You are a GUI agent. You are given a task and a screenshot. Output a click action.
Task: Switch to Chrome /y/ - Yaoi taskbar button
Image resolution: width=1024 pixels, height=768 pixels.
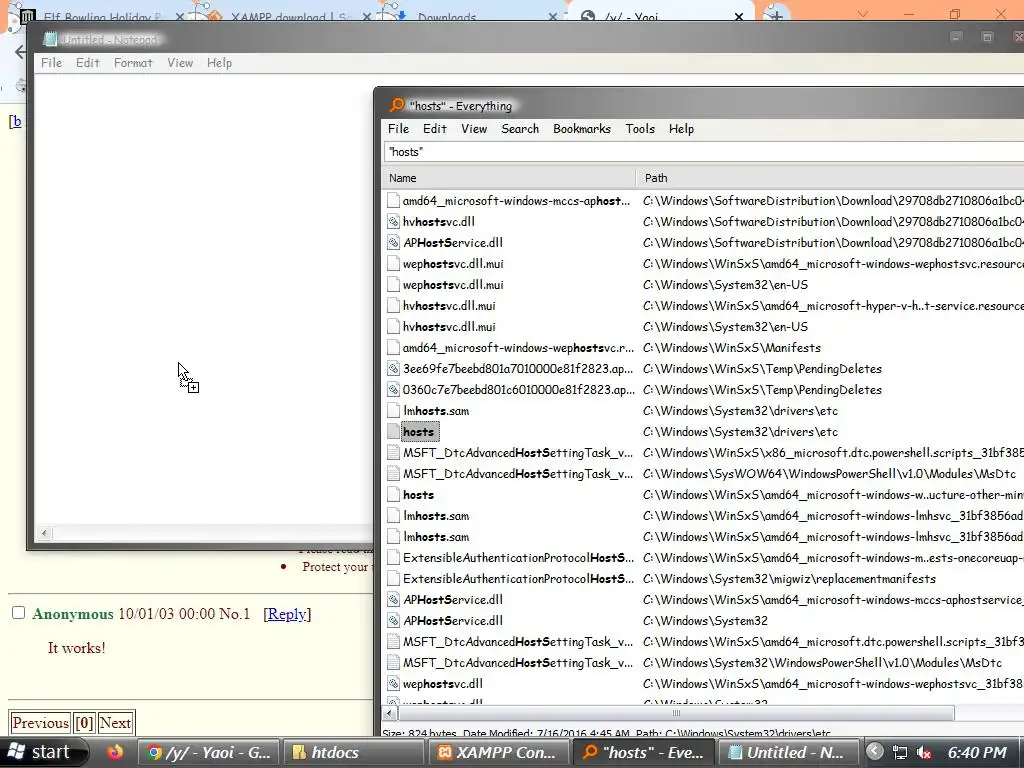click(x=209, y=752)
